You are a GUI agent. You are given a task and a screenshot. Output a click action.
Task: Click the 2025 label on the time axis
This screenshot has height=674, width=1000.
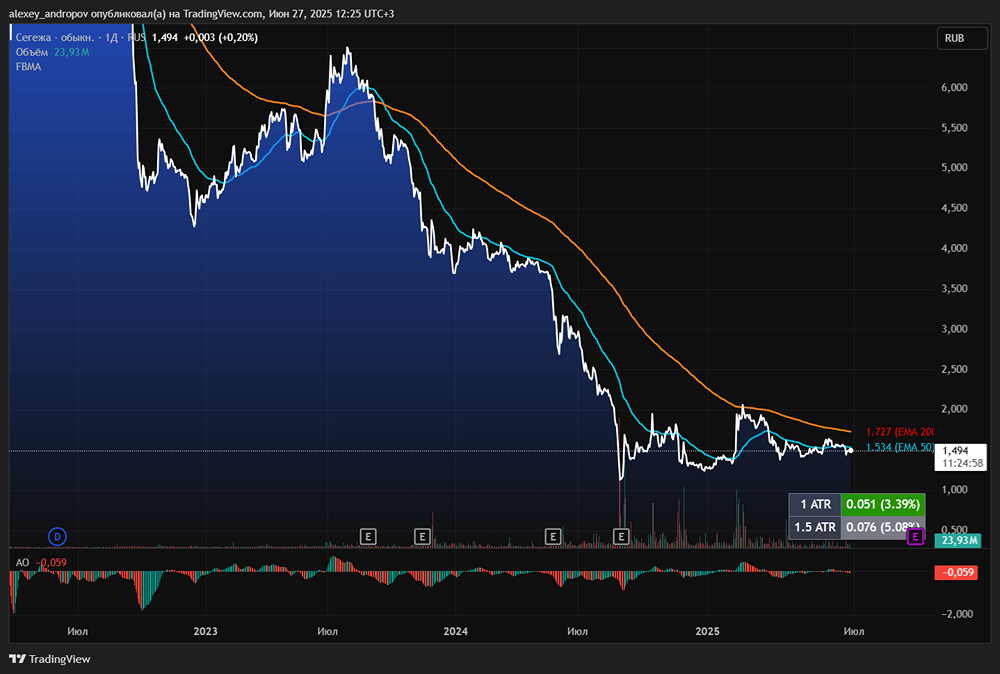point(707,631)
